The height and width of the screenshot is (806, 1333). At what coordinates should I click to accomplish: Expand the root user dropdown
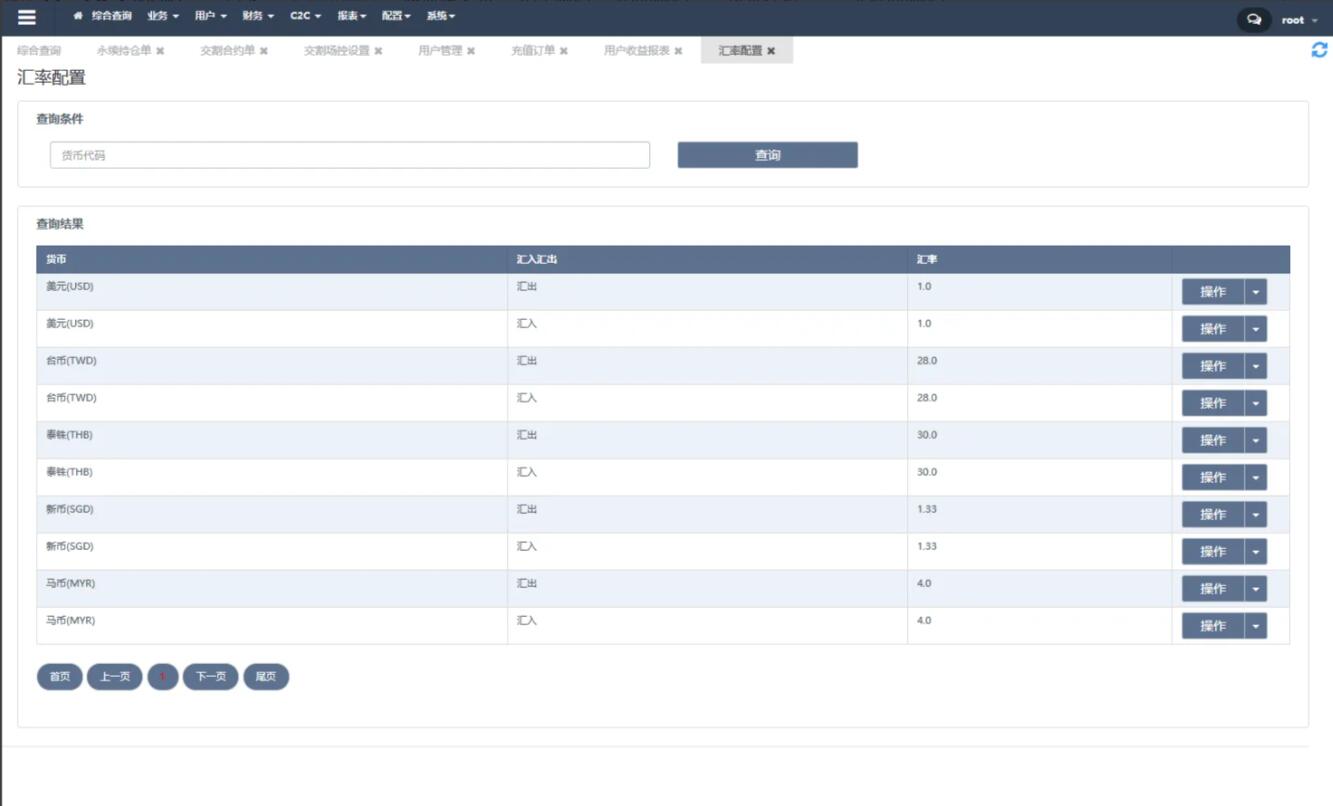click(x=1299, y=20)
